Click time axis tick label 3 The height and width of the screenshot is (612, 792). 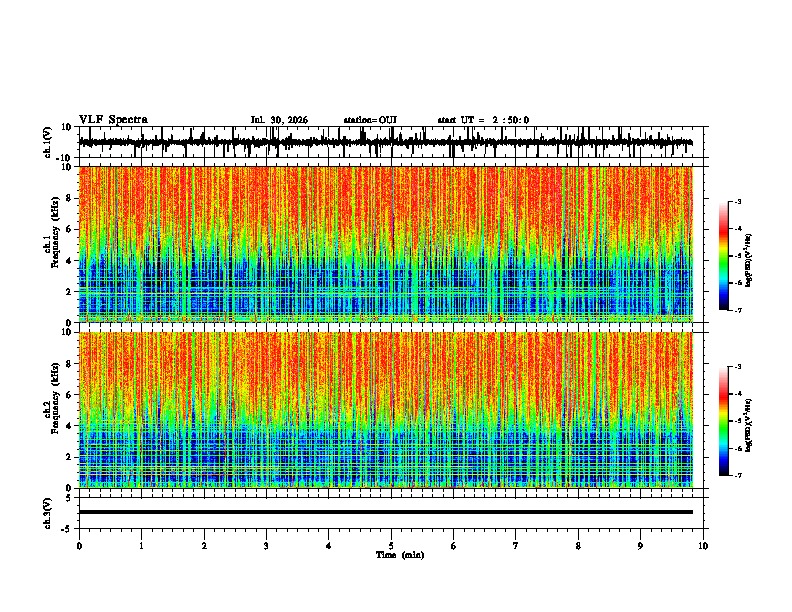pyautogui.click(x=266, y=546)
